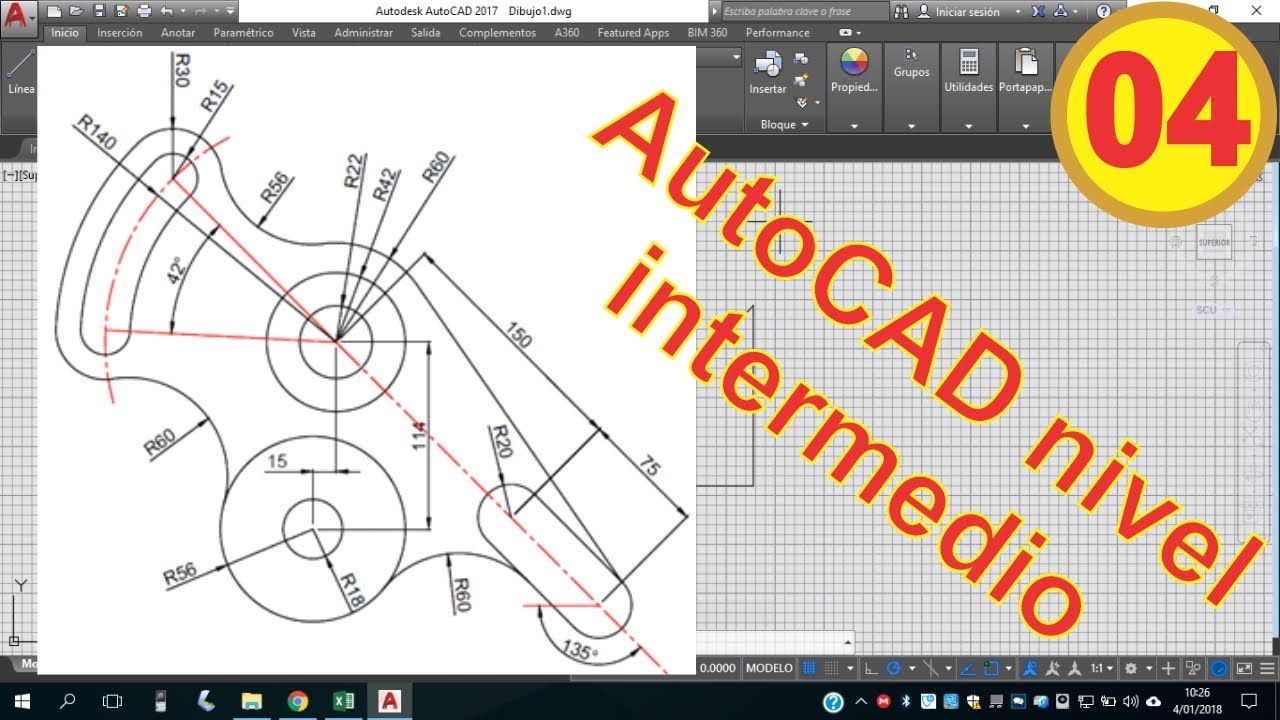This screenshot has height=720, width=1280.
Task: Toggle hardware acceleration blue circle
Action: [1219, 668]
